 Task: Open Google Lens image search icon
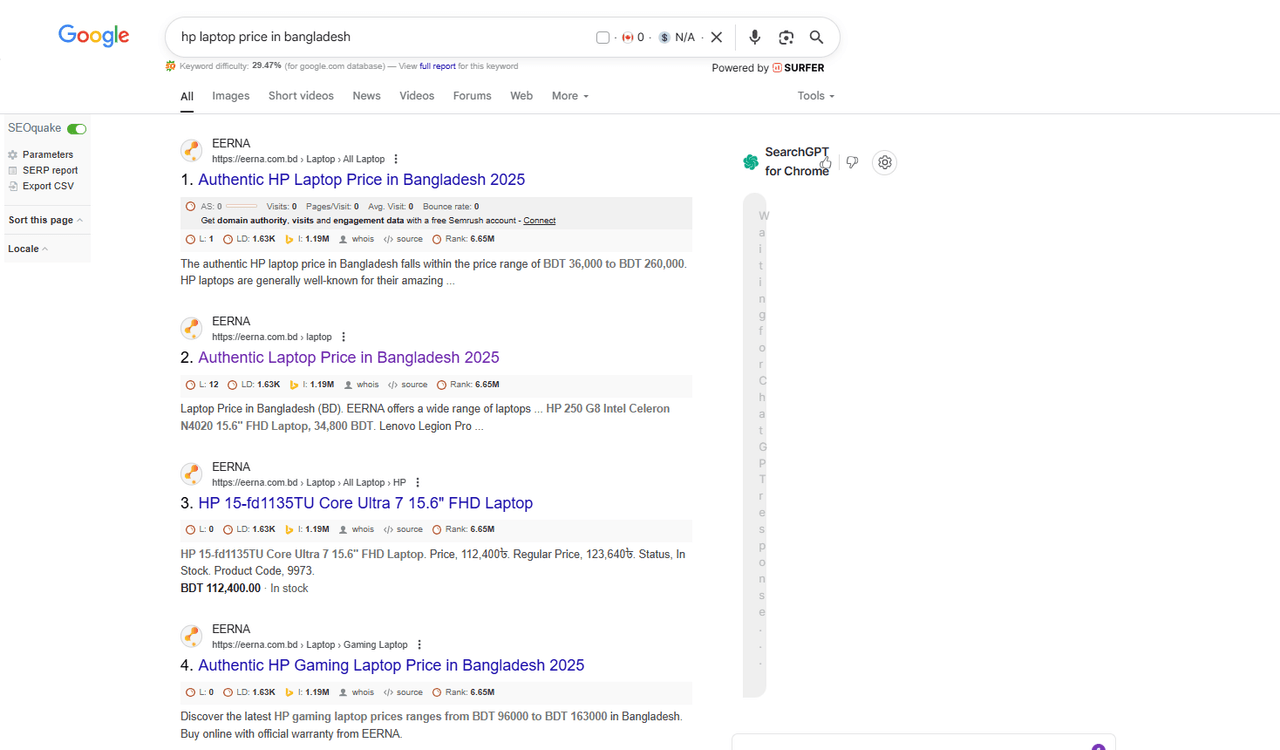click(x=786, y=37)
